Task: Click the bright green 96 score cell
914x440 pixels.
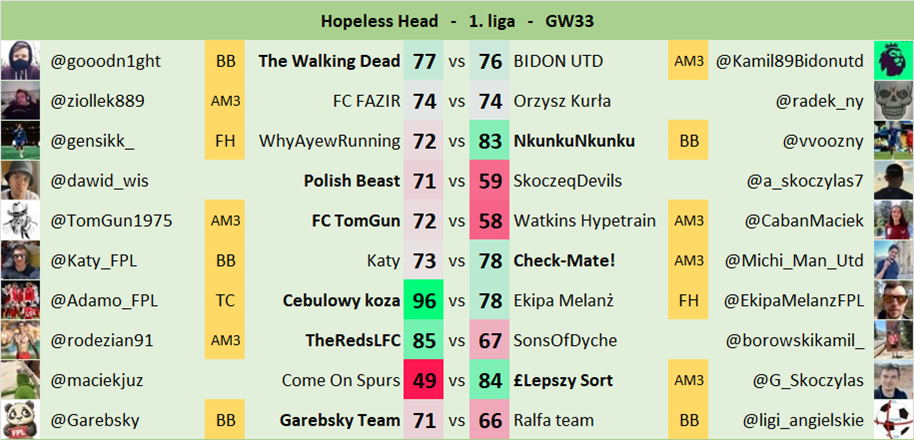Action: click(424, 300)
